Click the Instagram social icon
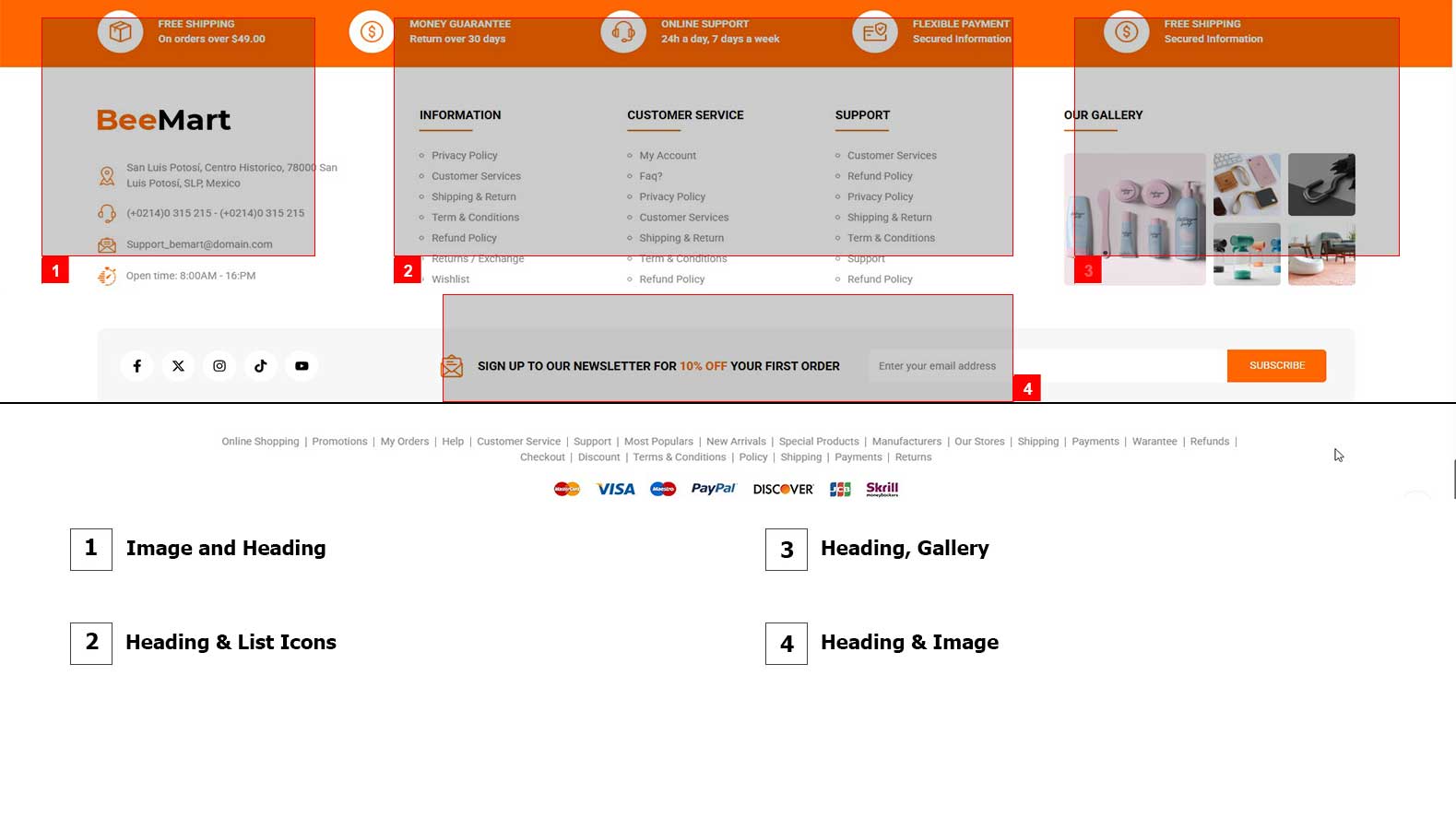This screenshot has width=1456, height=830. (219, 366)
